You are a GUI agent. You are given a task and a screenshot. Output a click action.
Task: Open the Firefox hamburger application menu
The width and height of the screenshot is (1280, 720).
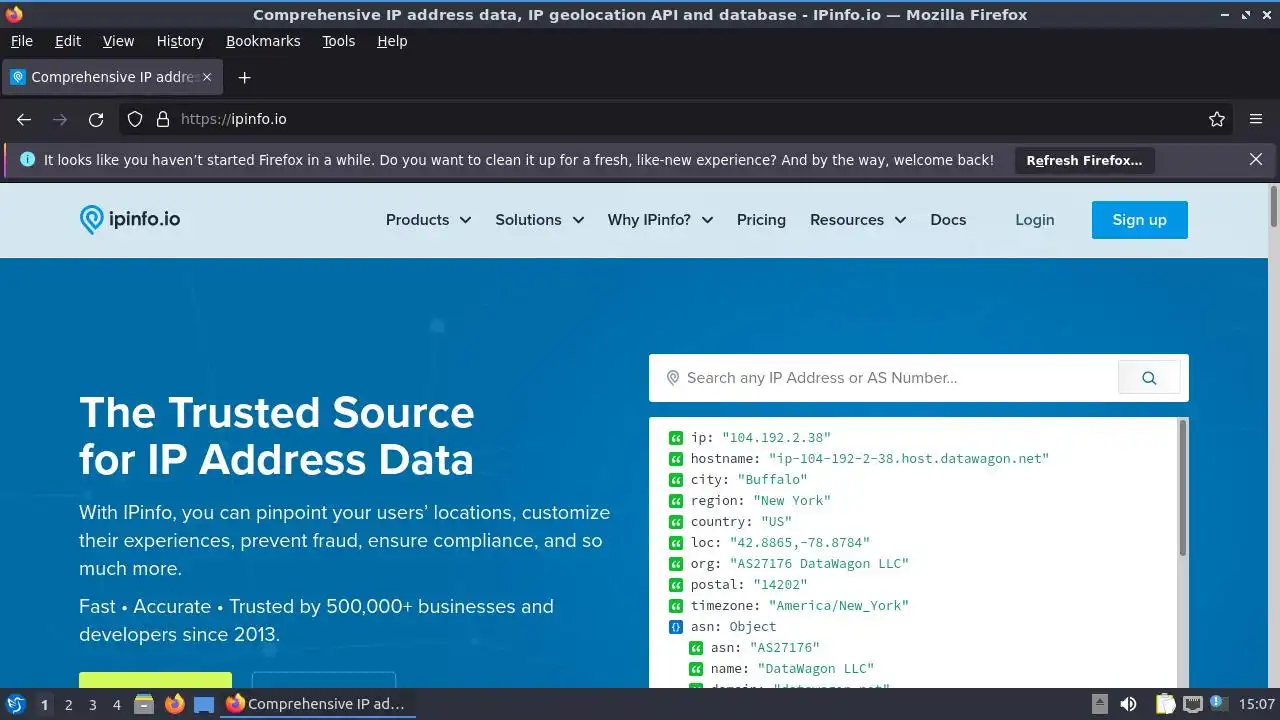pyautogui.click(x=1256, y=119)
